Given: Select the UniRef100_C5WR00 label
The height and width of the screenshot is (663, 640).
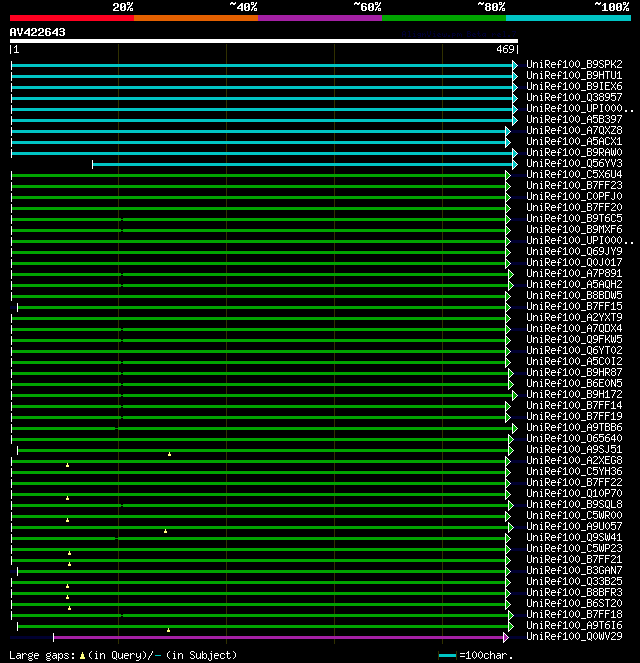Looking at the screenshot, I should tap(574, 515).
